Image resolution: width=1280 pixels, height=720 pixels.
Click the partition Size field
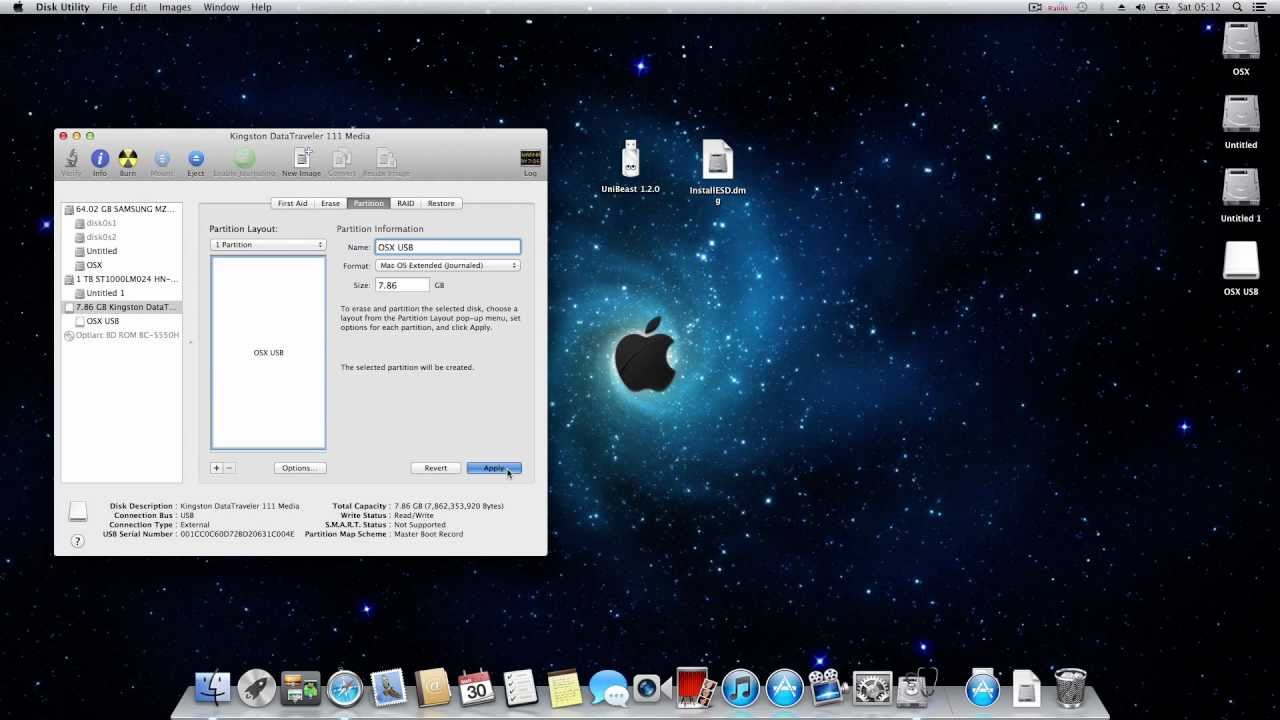click(x=402, y=286)
